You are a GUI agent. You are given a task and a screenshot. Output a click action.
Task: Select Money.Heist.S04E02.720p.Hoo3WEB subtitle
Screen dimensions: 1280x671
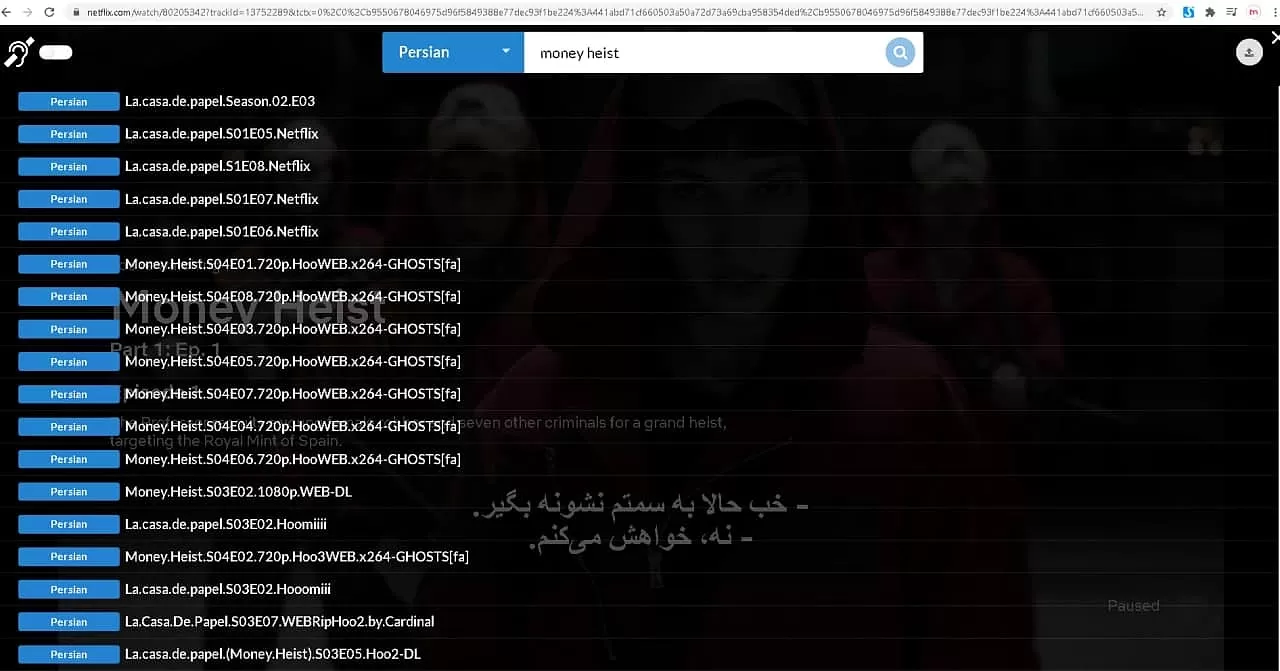click(x=297, y=556)
